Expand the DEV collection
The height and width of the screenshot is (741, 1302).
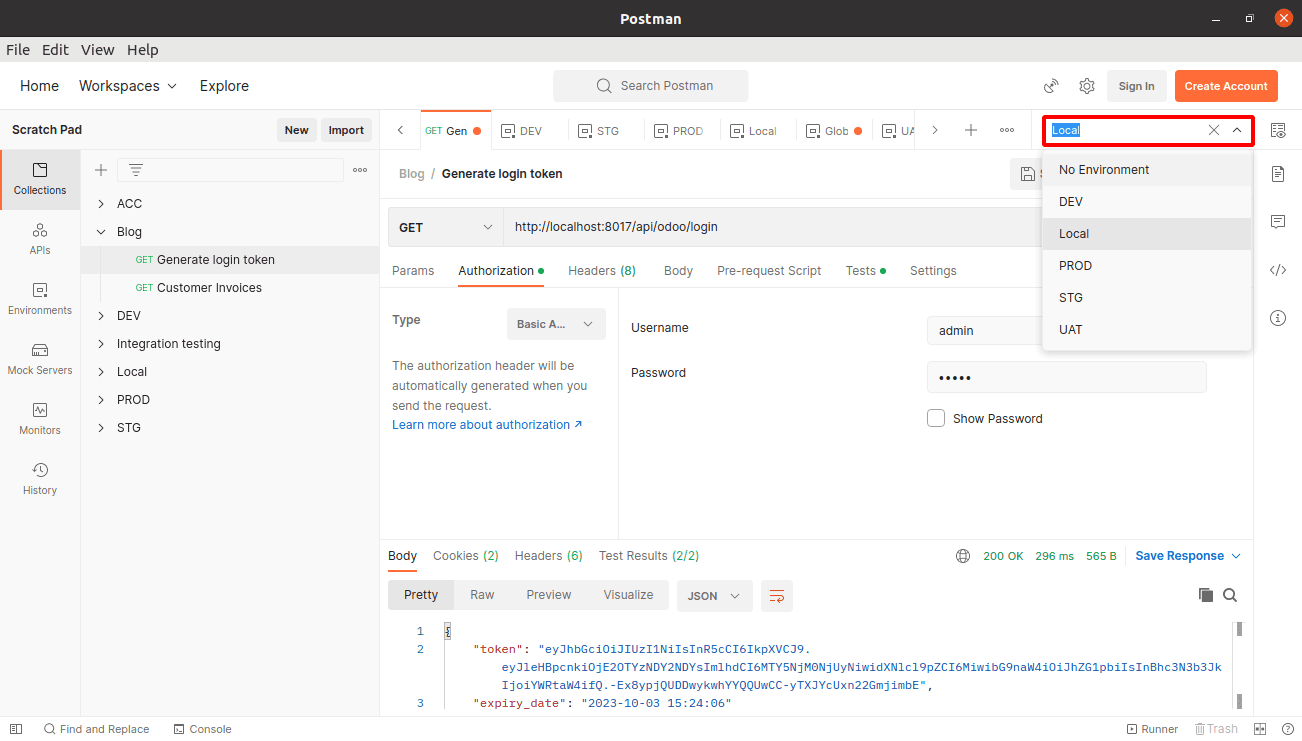point(101,315)
